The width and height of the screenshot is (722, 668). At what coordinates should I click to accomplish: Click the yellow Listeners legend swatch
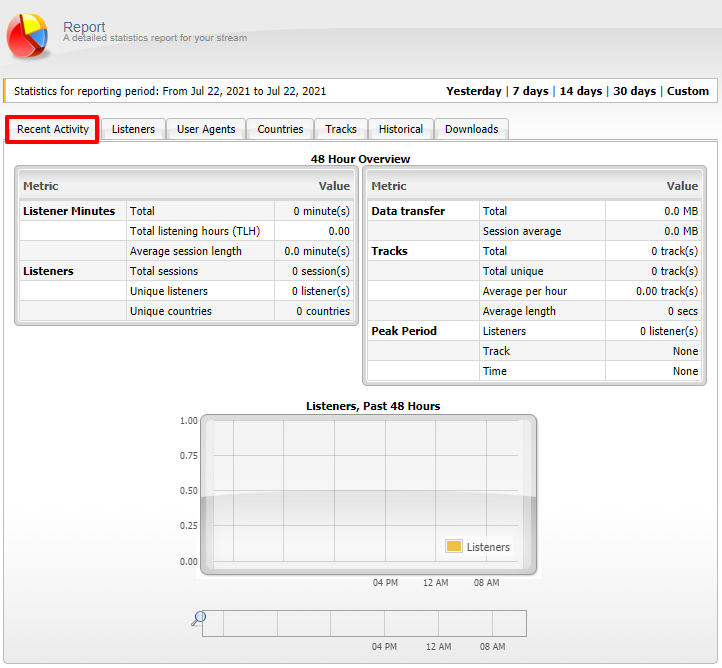point(454,546)
